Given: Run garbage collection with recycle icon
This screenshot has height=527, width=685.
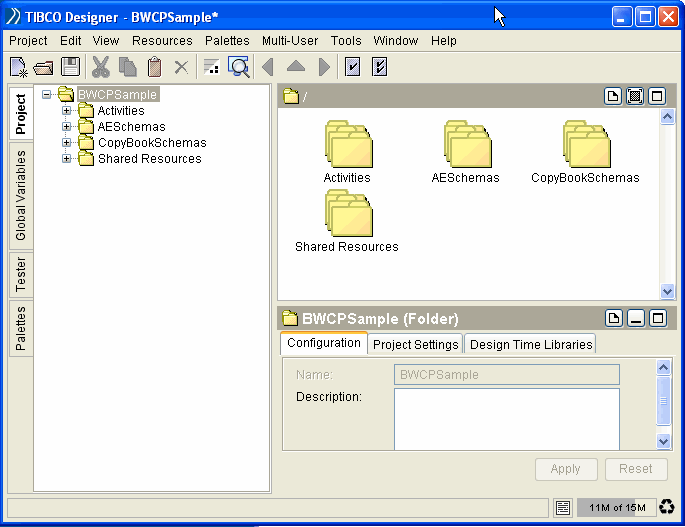Looking at the screenshot, I should pyautogui.click(x=667, y=507).
